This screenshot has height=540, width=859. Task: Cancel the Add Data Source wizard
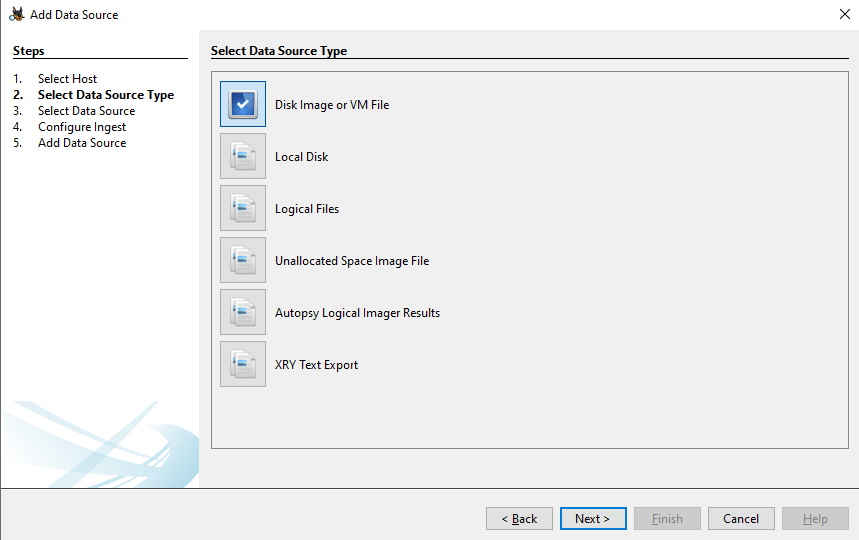(741, 519)
